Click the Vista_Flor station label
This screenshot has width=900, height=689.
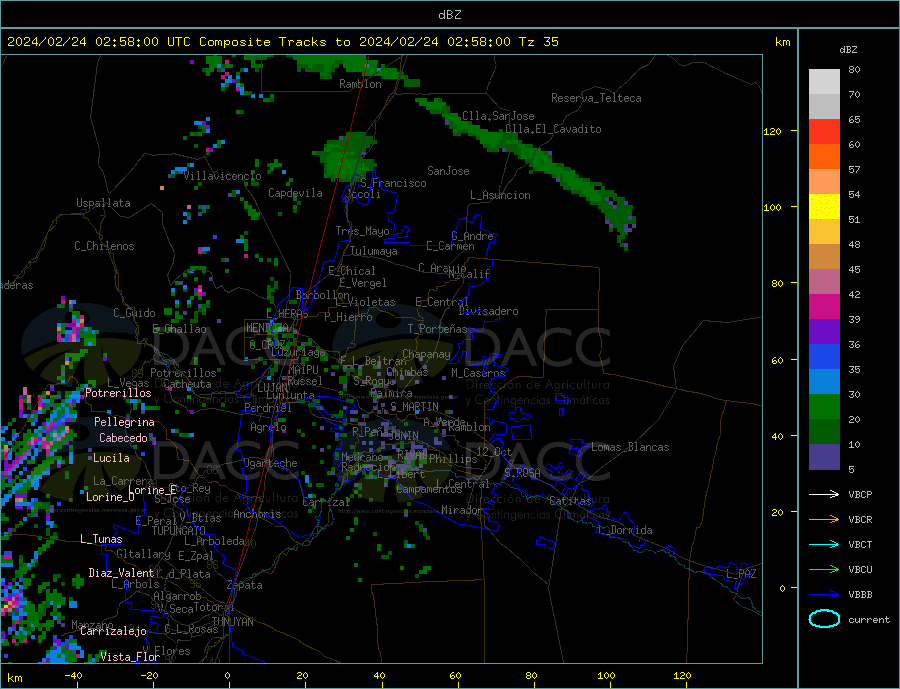[130, 657]
